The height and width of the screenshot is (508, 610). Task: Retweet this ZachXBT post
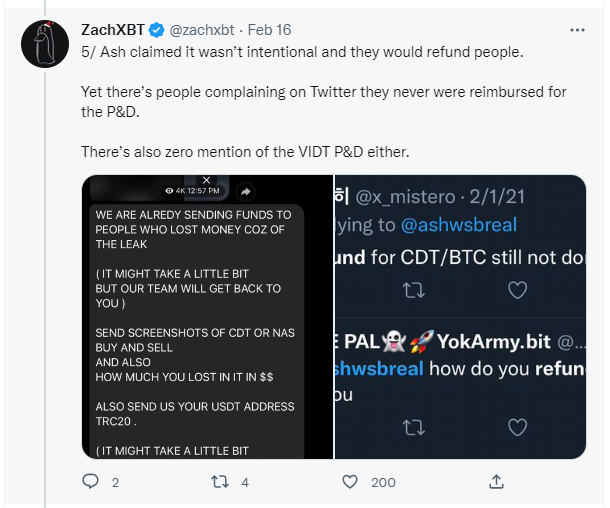[222, 482]
